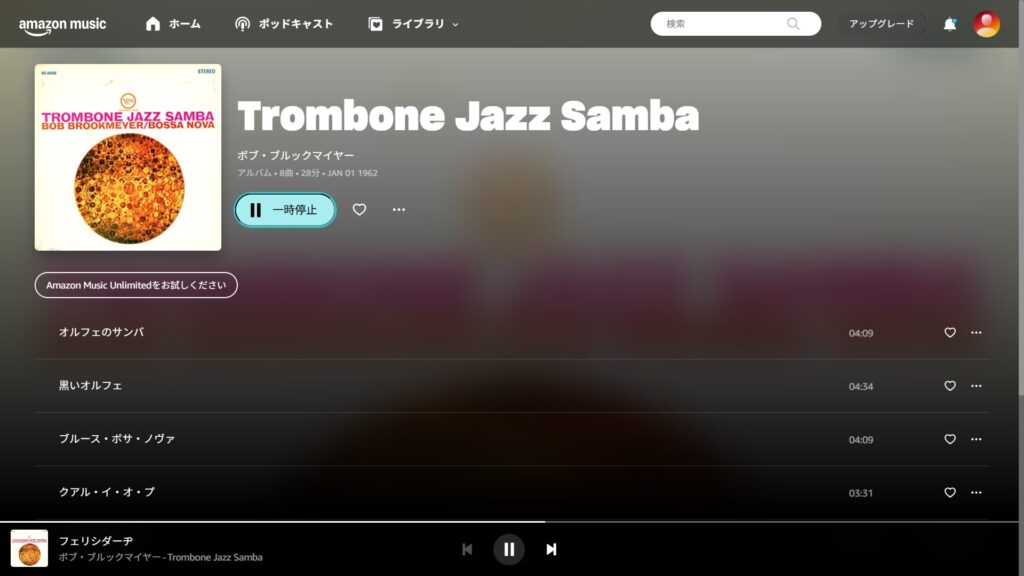Viewport: 1024px width, 576px height.
Task: Click the notification bell icon
Action: click(950, 24)
